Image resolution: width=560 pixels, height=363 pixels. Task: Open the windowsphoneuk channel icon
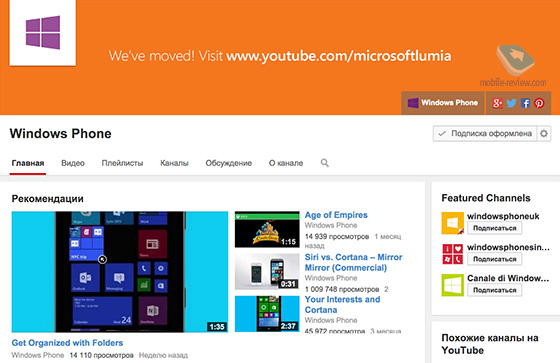click(452, 223)
